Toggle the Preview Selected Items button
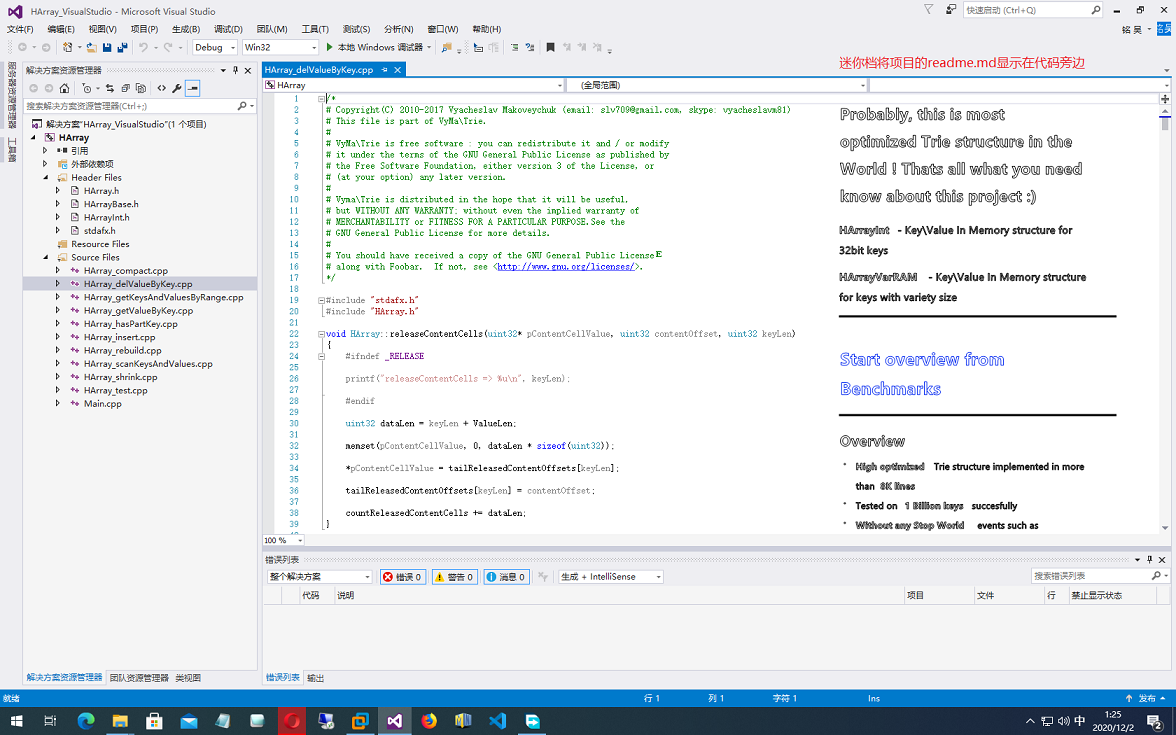This screenshot has height=735, width=1176. click(x=193, y=88)
